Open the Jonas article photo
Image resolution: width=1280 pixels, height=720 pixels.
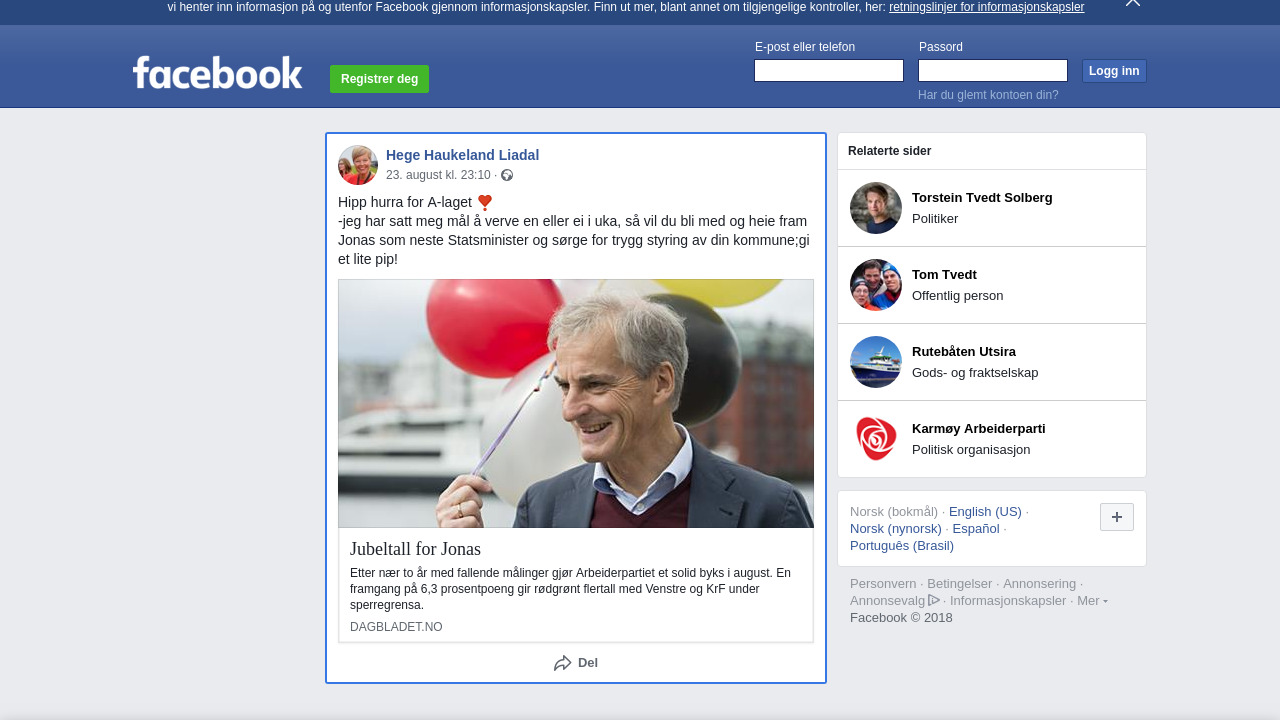576,403
